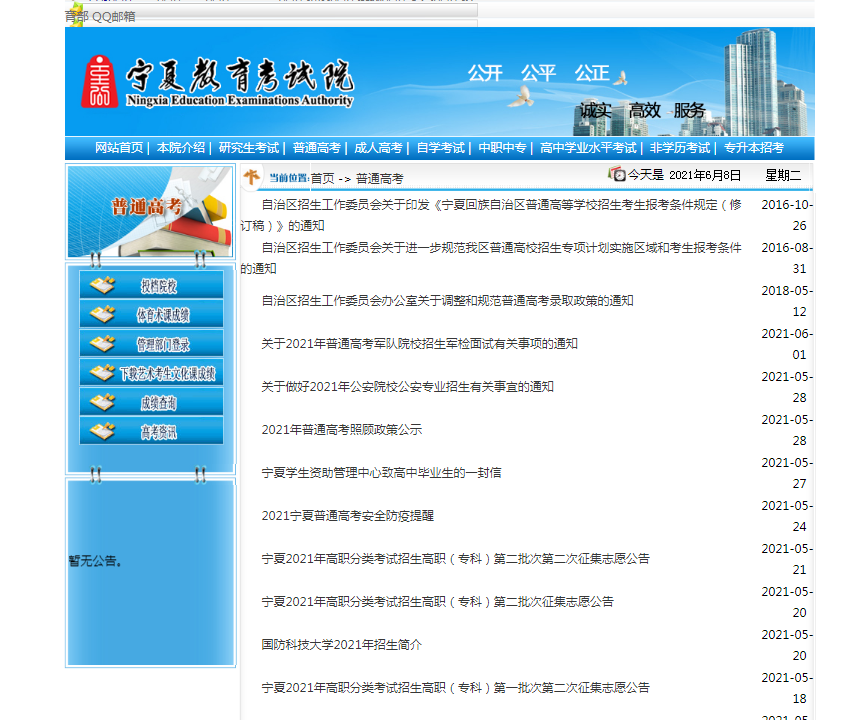Click the notebook icon beside 体育术课成绩
This screenshot has width=864, height=720.
tap(102, 314)
